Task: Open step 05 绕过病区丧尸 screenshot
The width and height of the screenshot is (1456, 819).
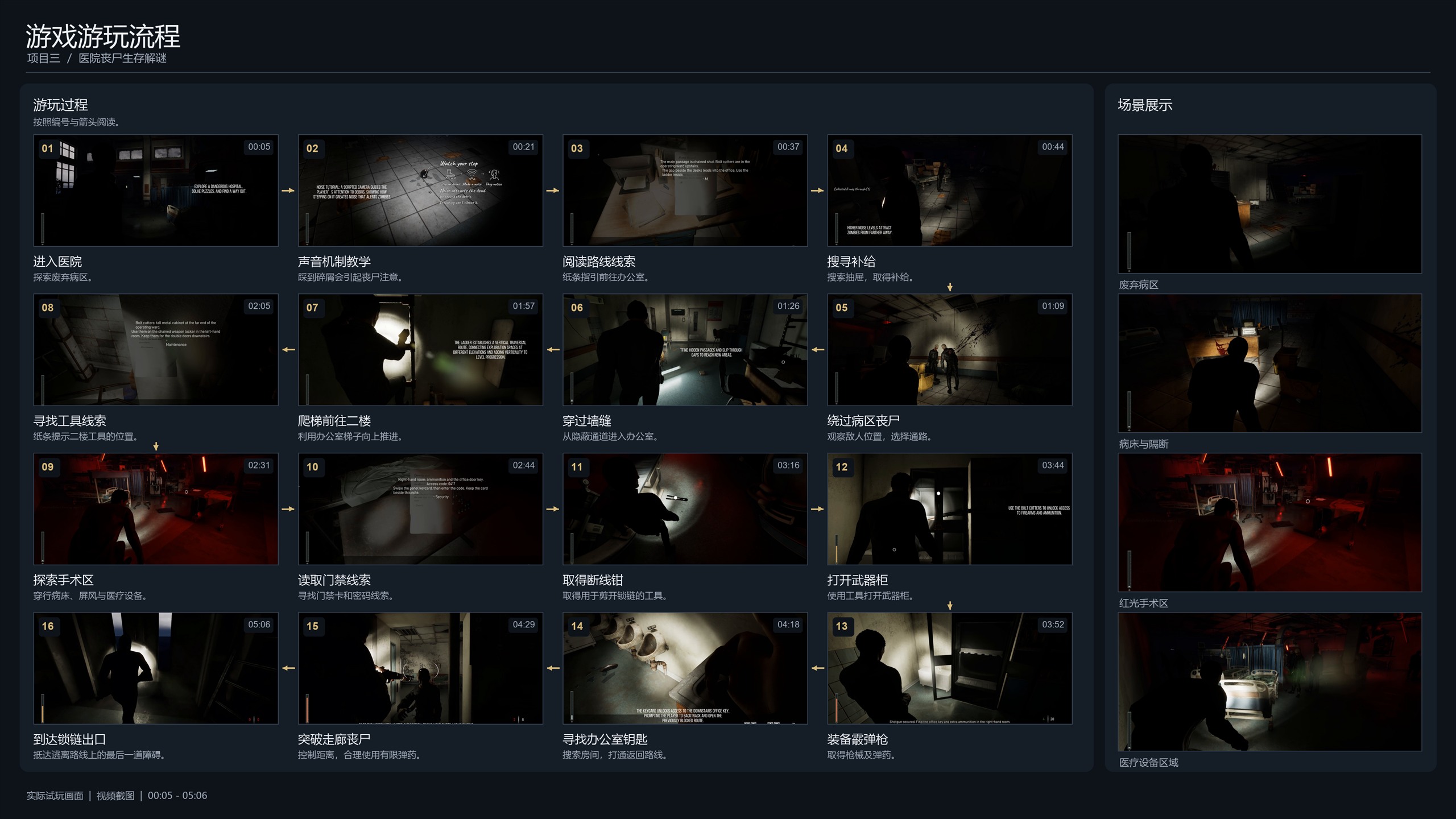Action: [x=949, y=350]
